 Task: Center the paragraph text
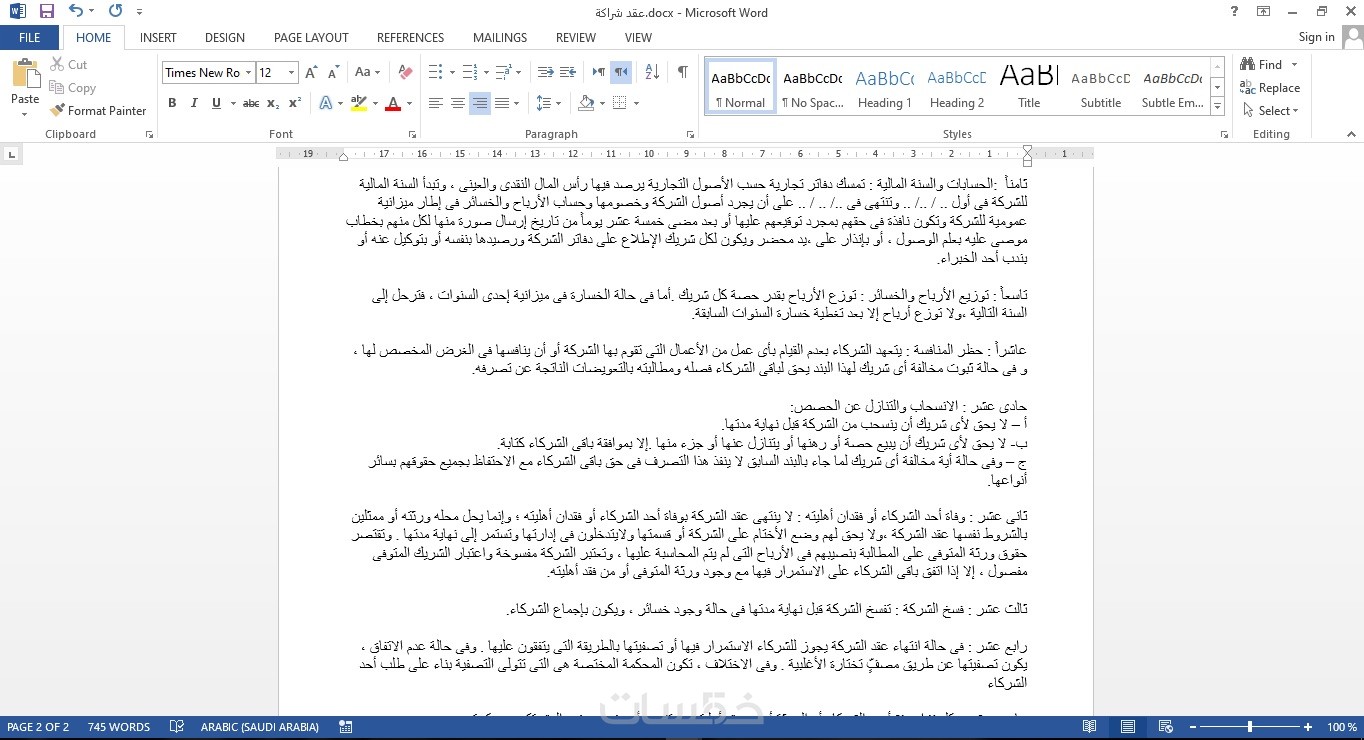pyautogui.click(x=458, y=103)
